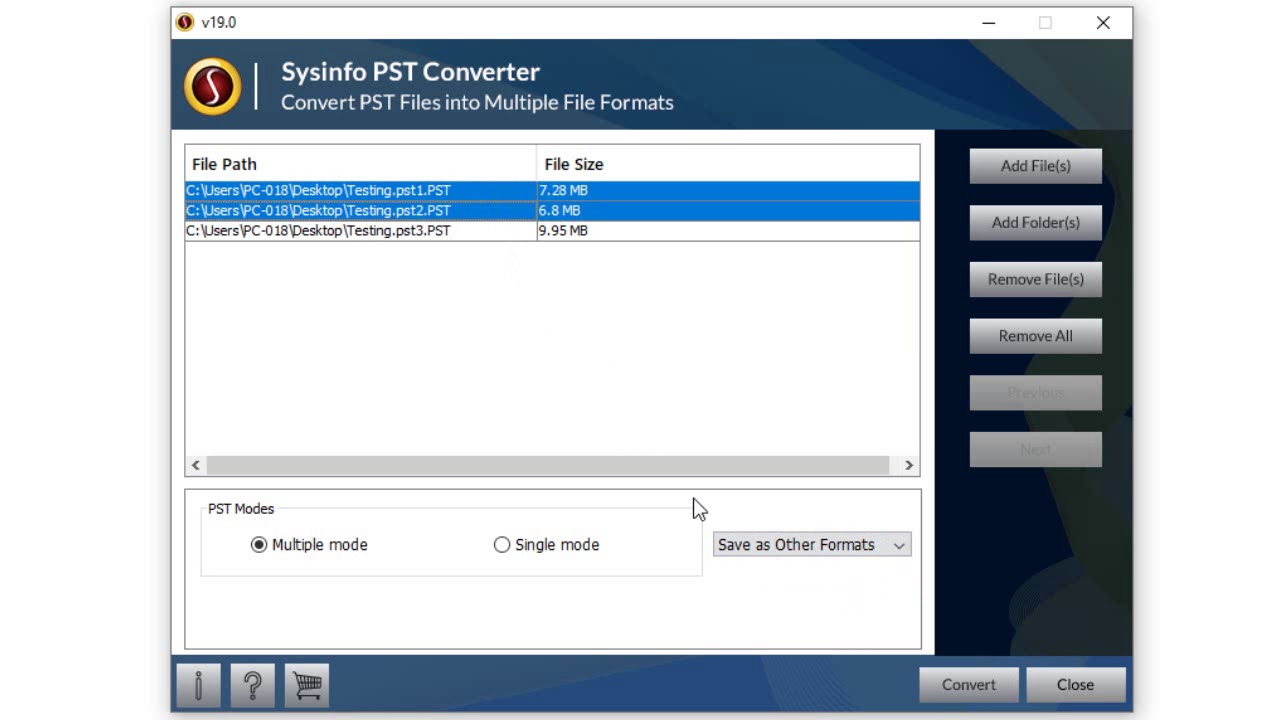This screenshot has width=1280, height=720.
Task: Open the help question mark icon
Action: (x=253, y=685)
